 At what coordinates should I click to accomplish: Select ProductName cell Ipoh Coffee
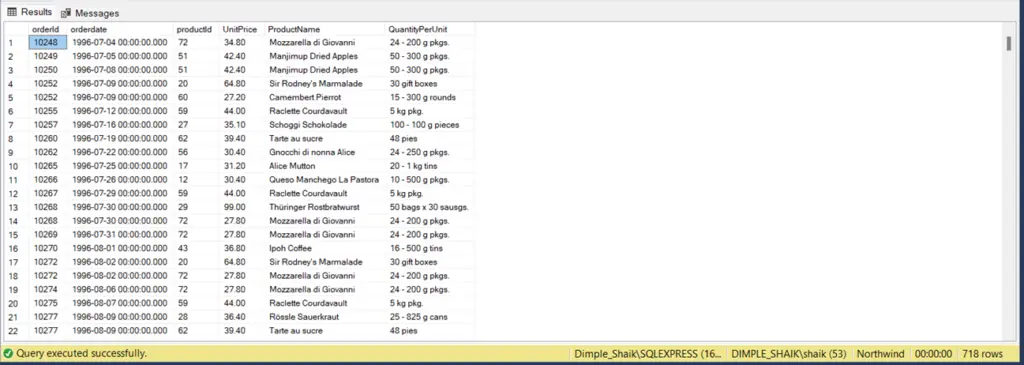tap(325, 248)
